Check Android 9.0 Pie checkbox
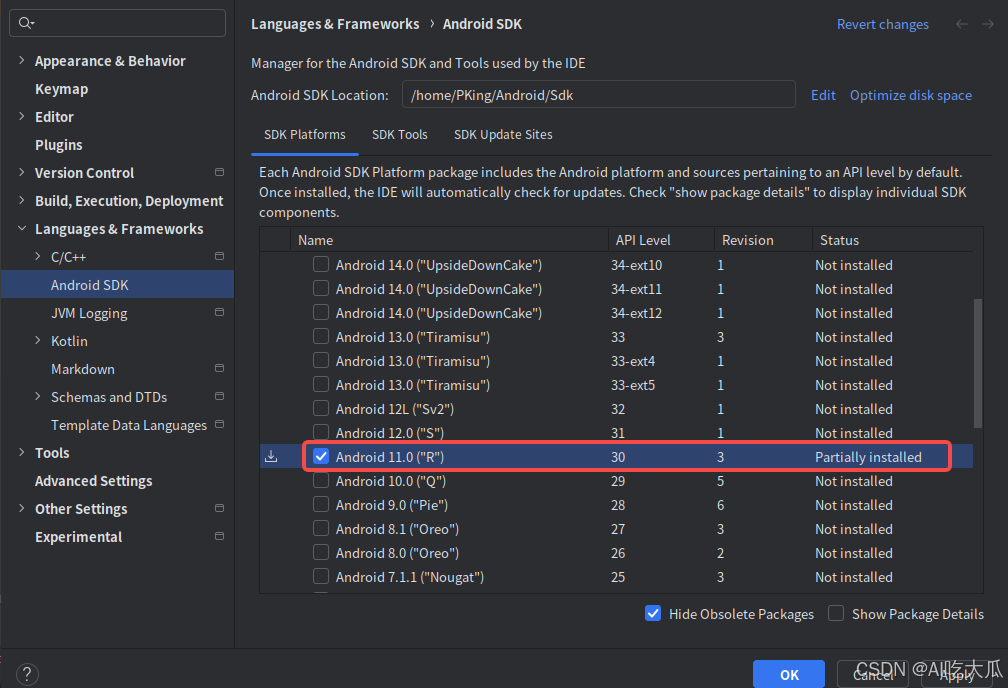The width and height of the screenshot is (1008, 688). (x=321, y=504)
